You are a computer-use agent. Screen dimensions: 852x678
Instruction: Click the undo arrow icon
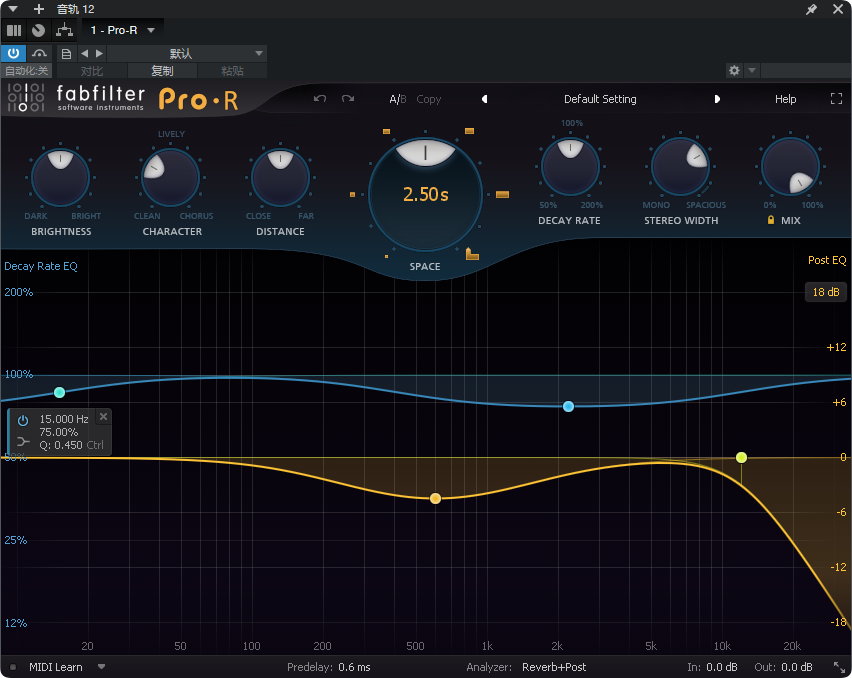[x=320, y=99]
